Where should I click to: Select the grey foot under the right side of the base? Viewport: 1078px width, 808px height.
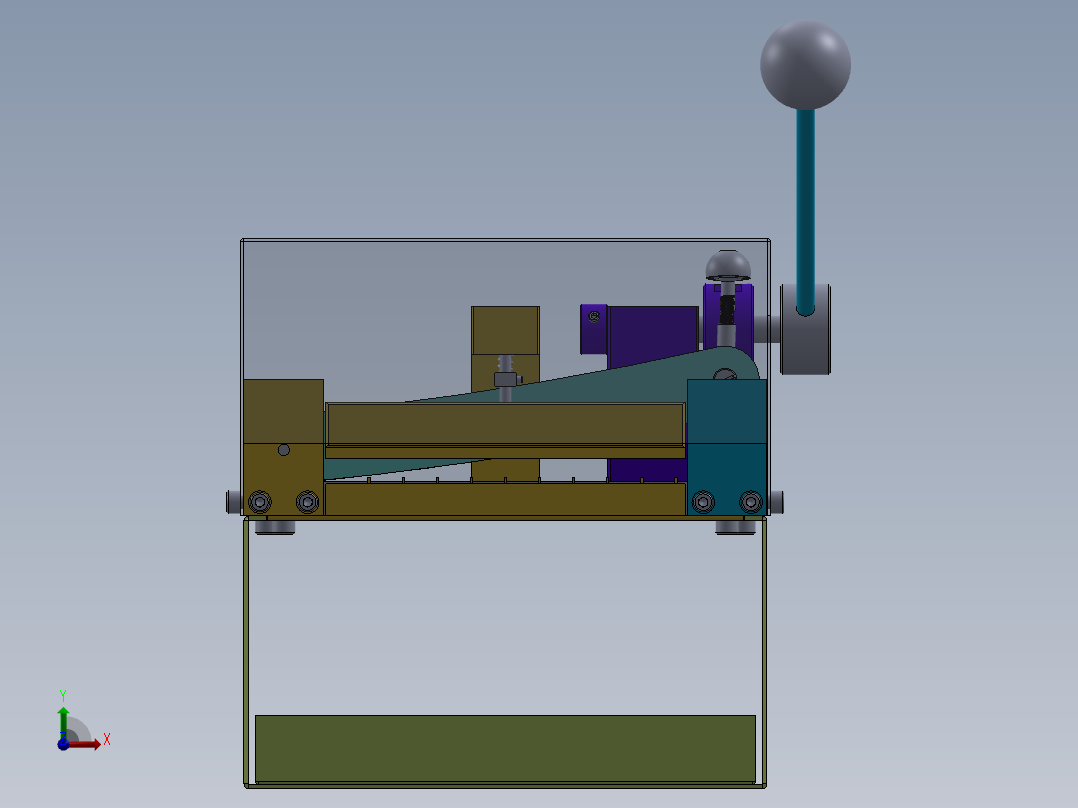click(736, 527)
